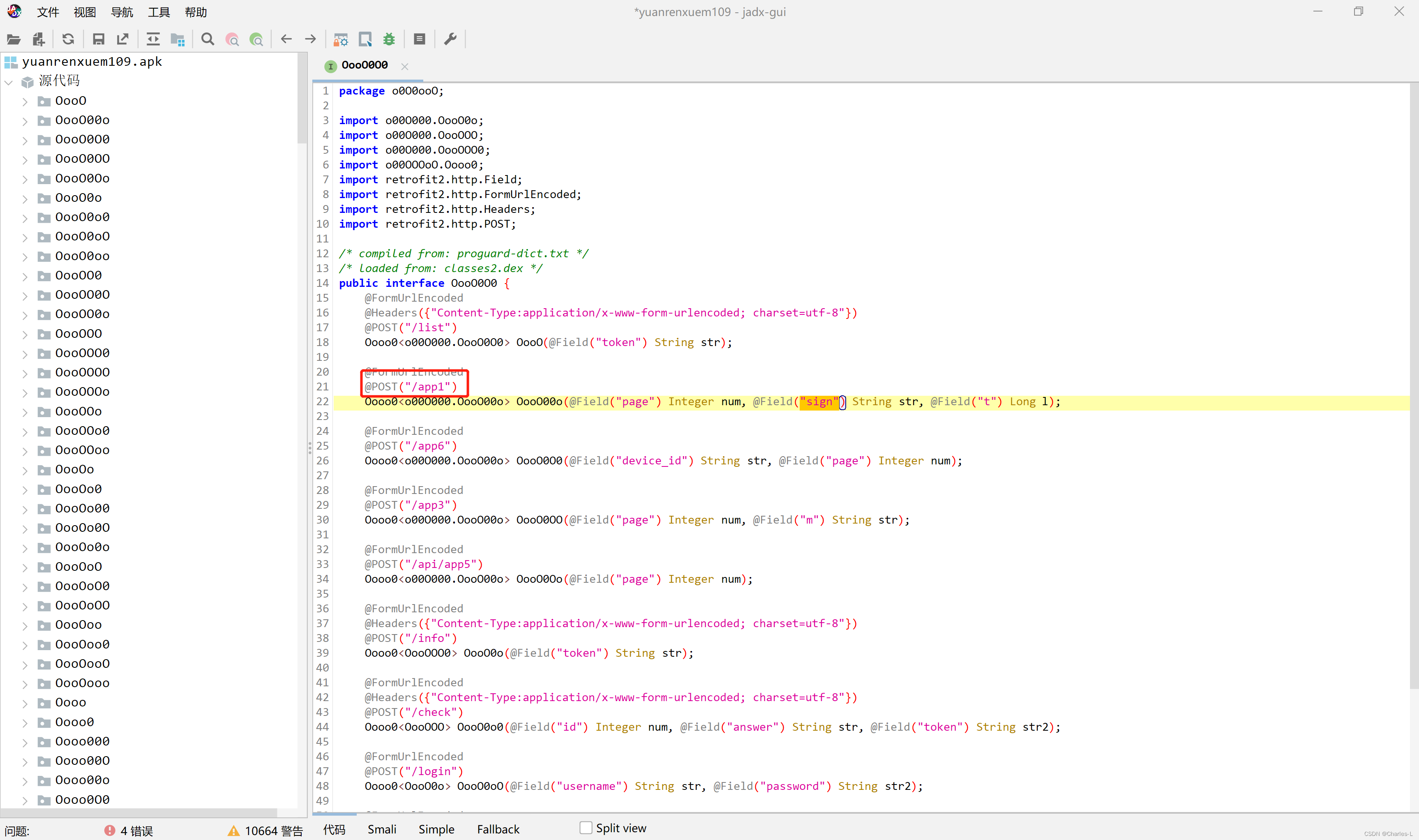Open preferences with the wrench icon
1419x840 pixels.
(x=450, y=39)
